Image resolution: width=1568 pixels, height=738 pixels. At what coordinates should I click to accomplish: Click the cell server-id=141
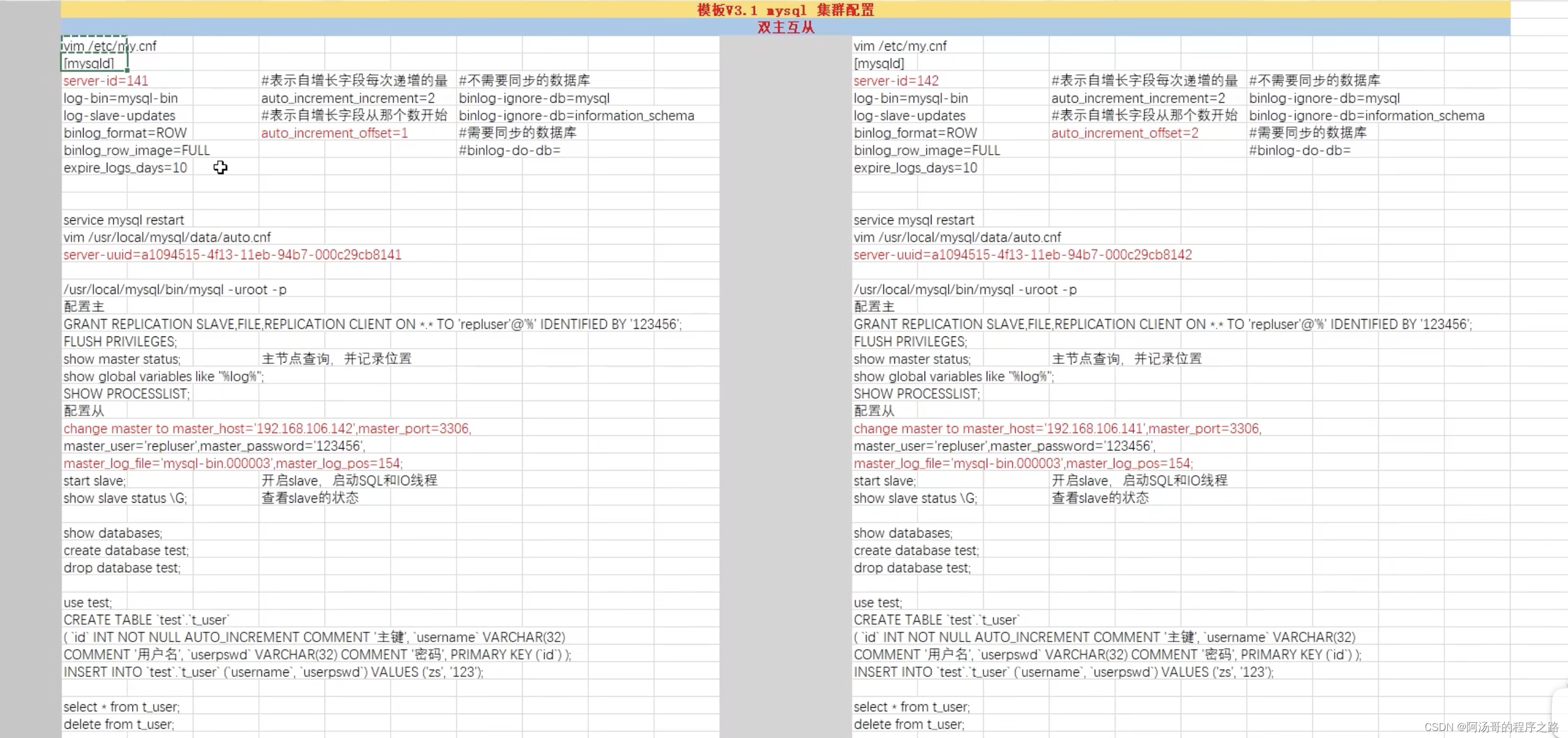click(106, 80)
